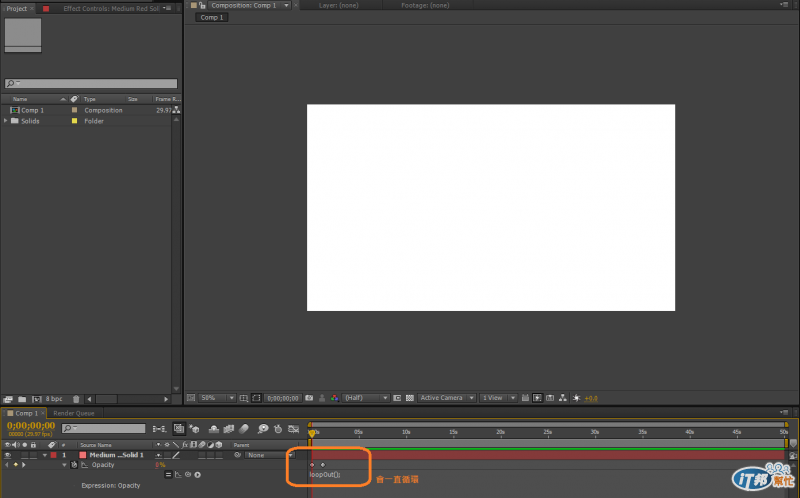800x498 pixels.
Task: Create a new composition from Project panel
Action: click(37, 399)
